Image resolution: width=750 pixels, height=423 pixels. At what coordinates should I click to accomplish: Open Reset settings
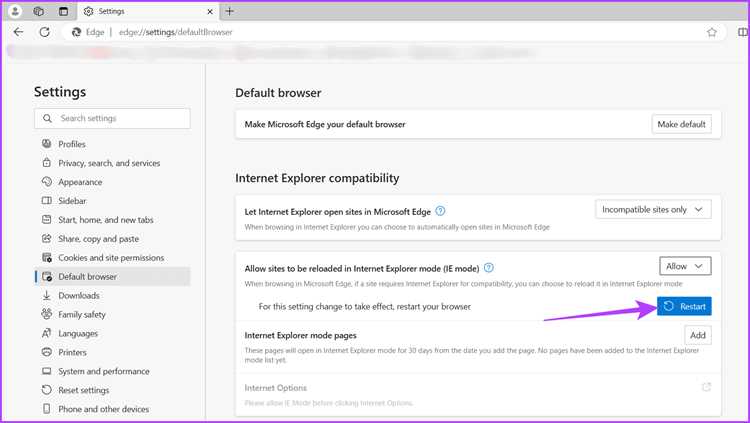112,390
